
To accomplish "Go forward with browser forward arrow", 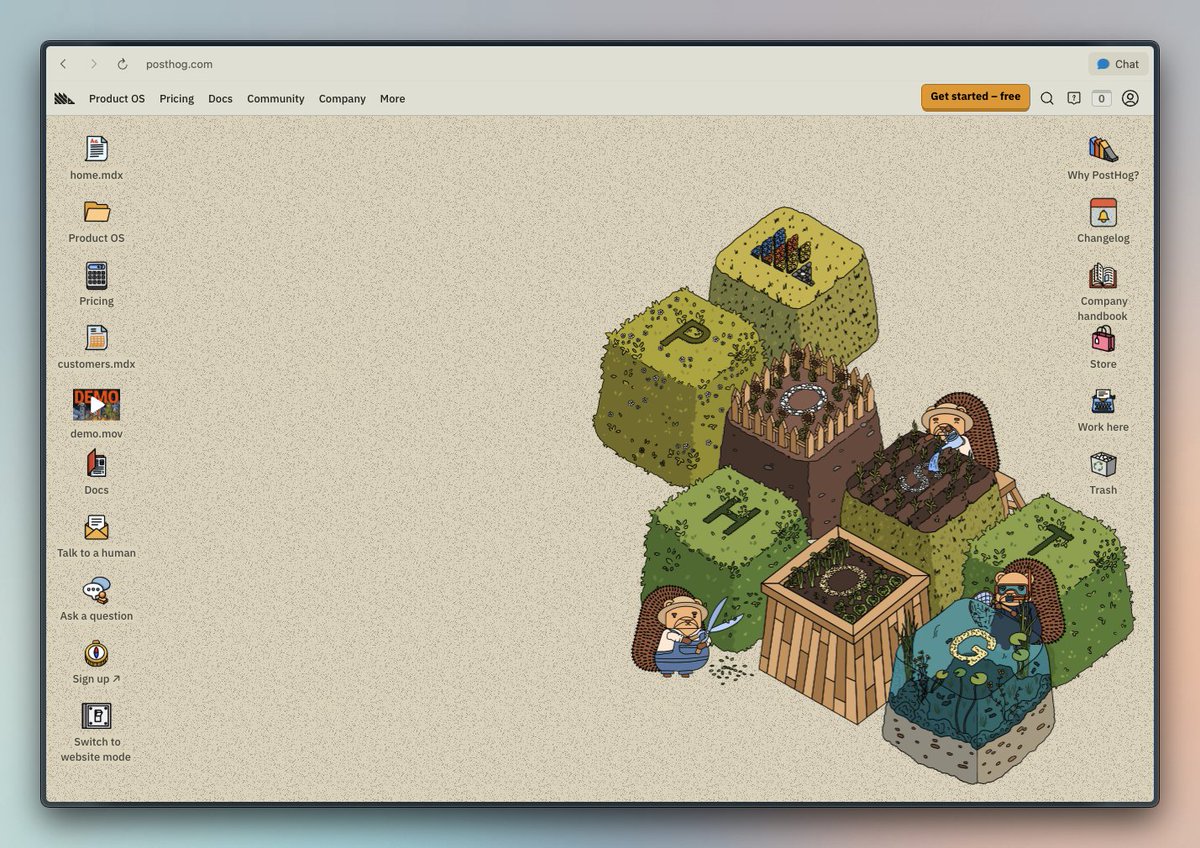I will 93,64.
